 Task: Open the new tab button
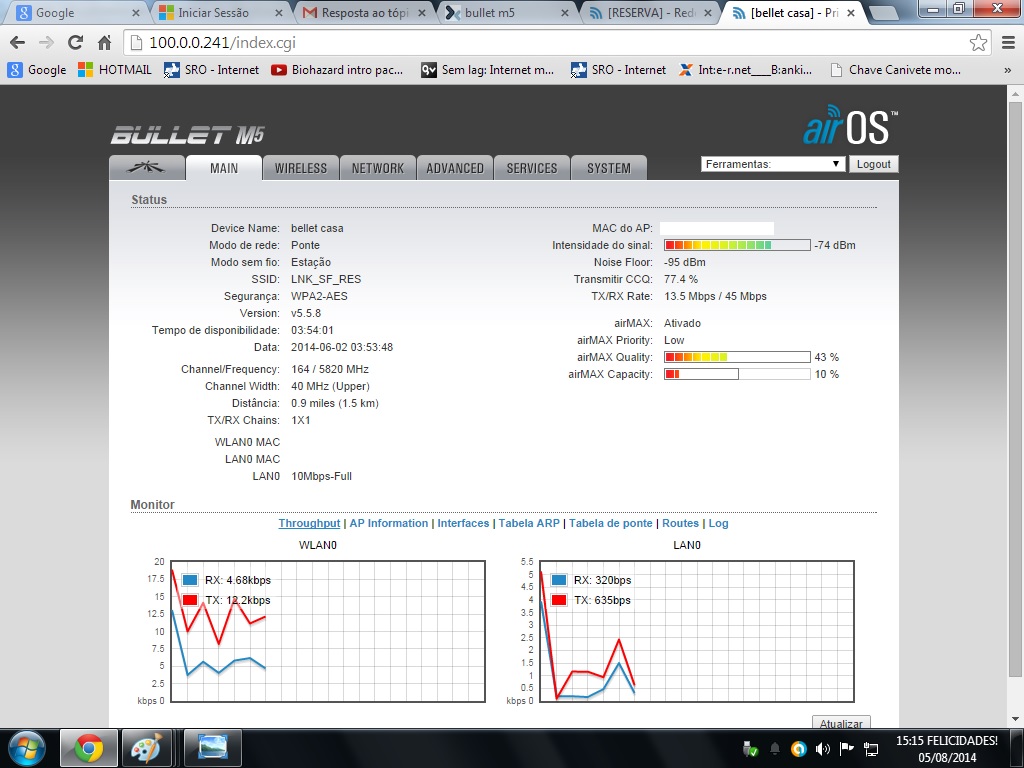(884, 13)
